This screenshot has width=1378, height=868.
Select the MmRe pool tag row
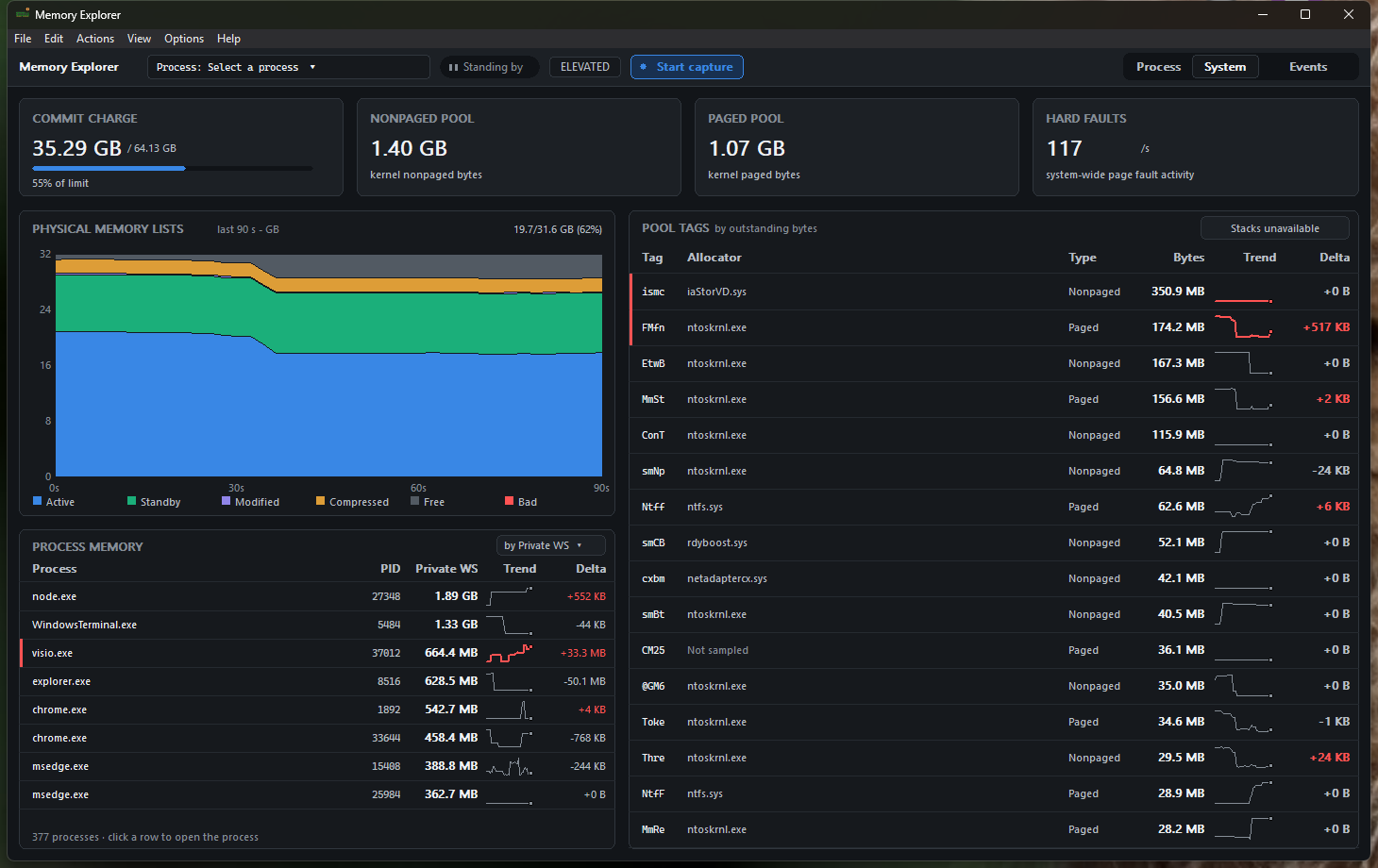coord(994,829)
